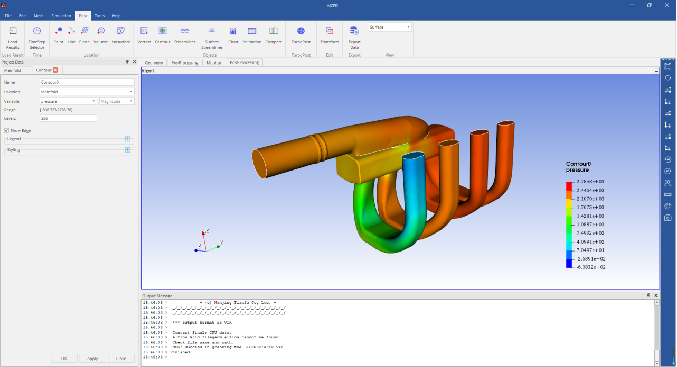Create a Surface Streamline object
Image resolution: width=677 pixels, height=367 pixels.
pyautogui.click(x=212, y=37)
